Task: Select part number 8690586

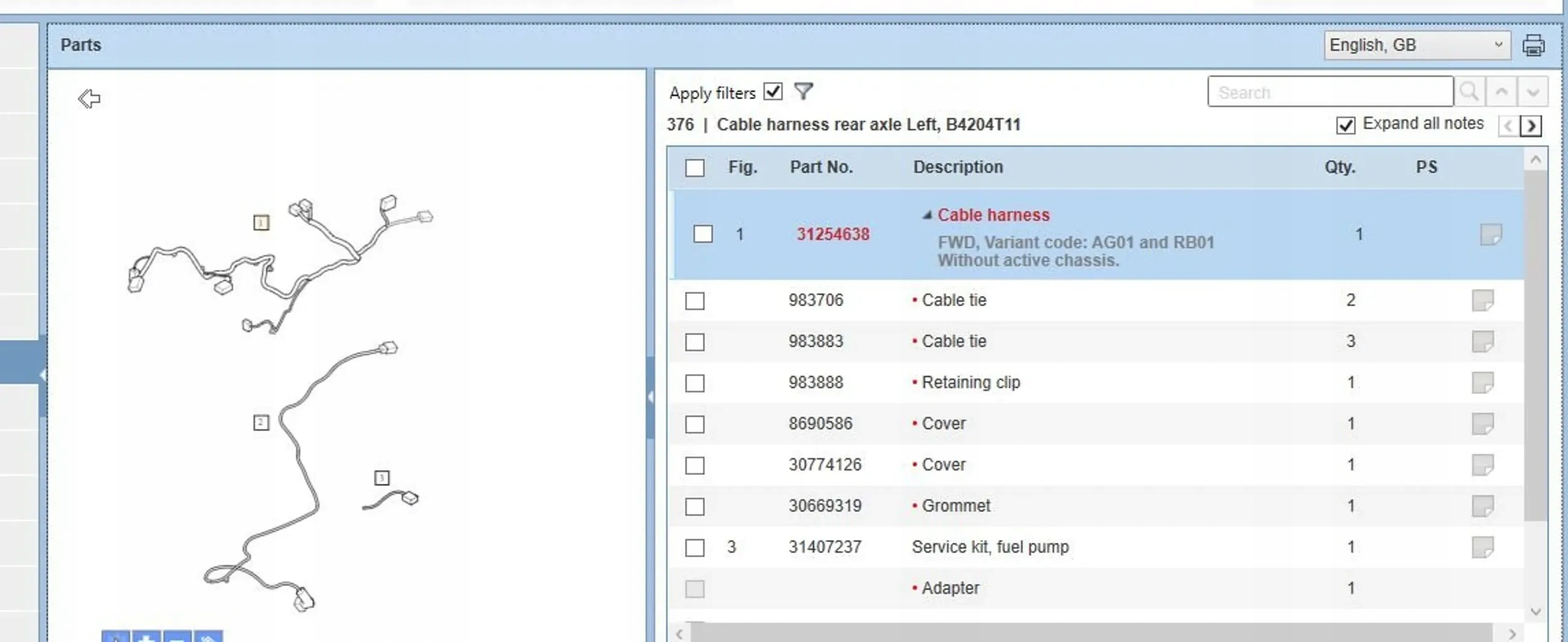Action: pyautogui.click(x=820, y=424)
